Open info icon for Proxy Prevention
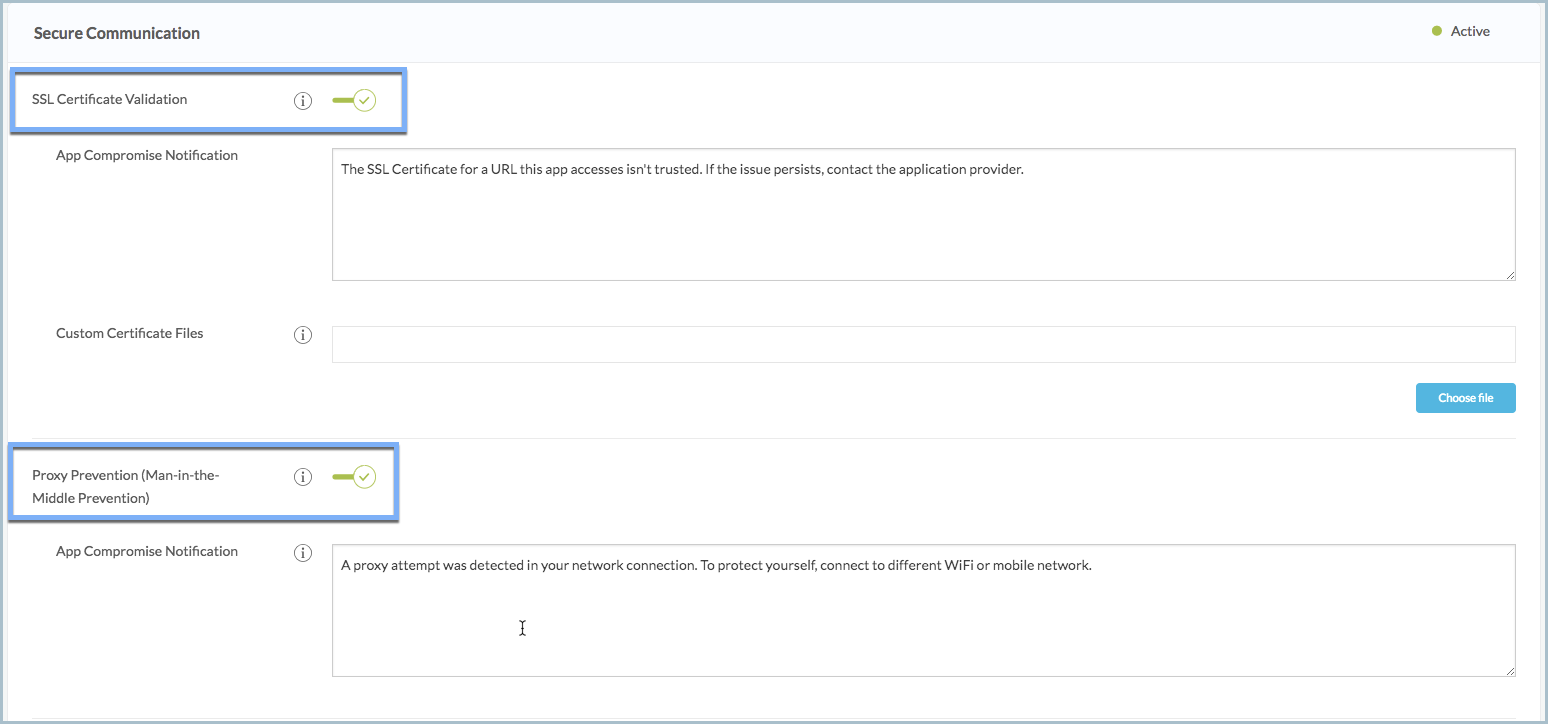Viewport: 1548px width, 724px height. tap(303, 477)
